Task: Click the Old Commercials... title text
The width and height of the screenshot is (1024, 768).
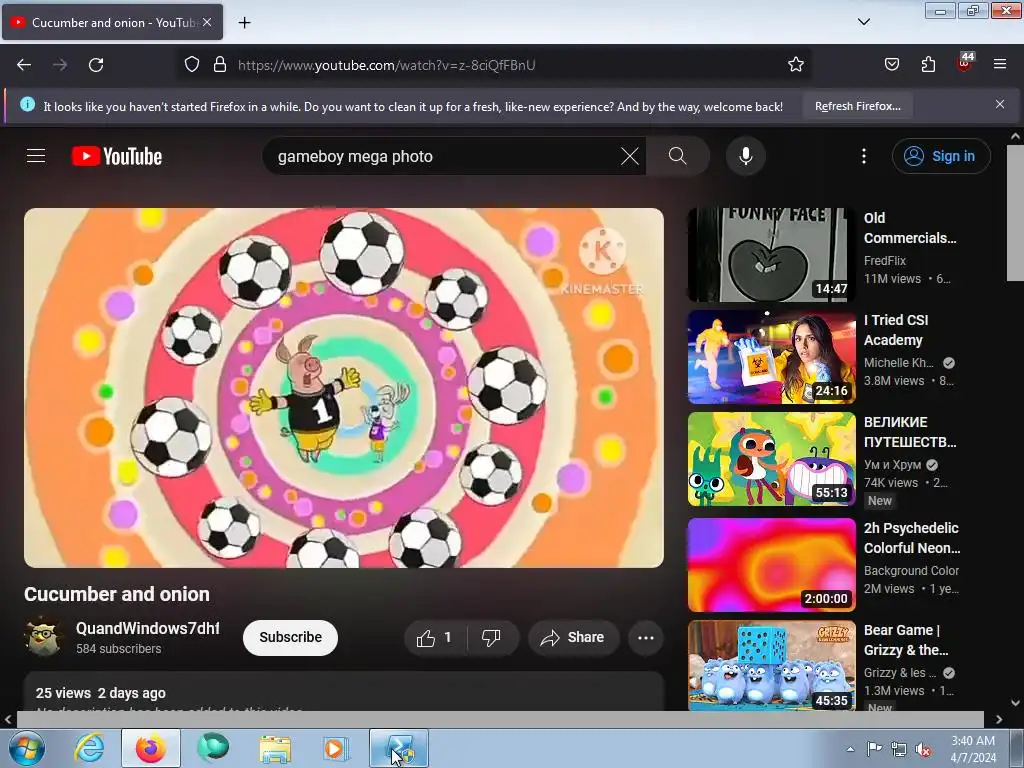Action: tap(910, 228)
